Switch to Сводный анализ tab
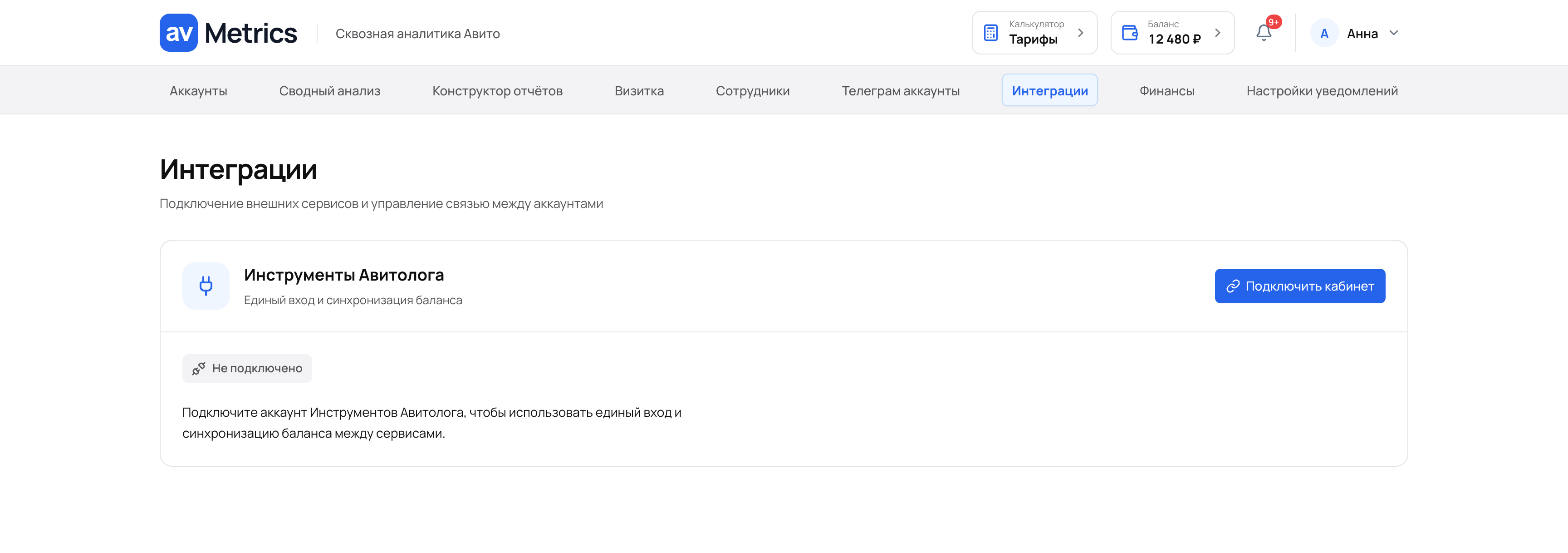 330,91
